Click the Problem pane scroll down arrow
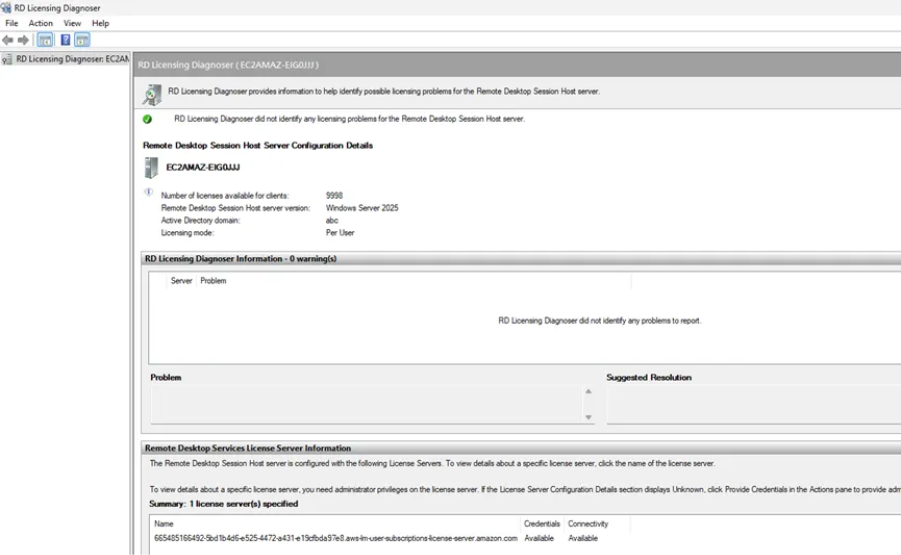Viewport: 901px width, 555px height. point(588,417)
